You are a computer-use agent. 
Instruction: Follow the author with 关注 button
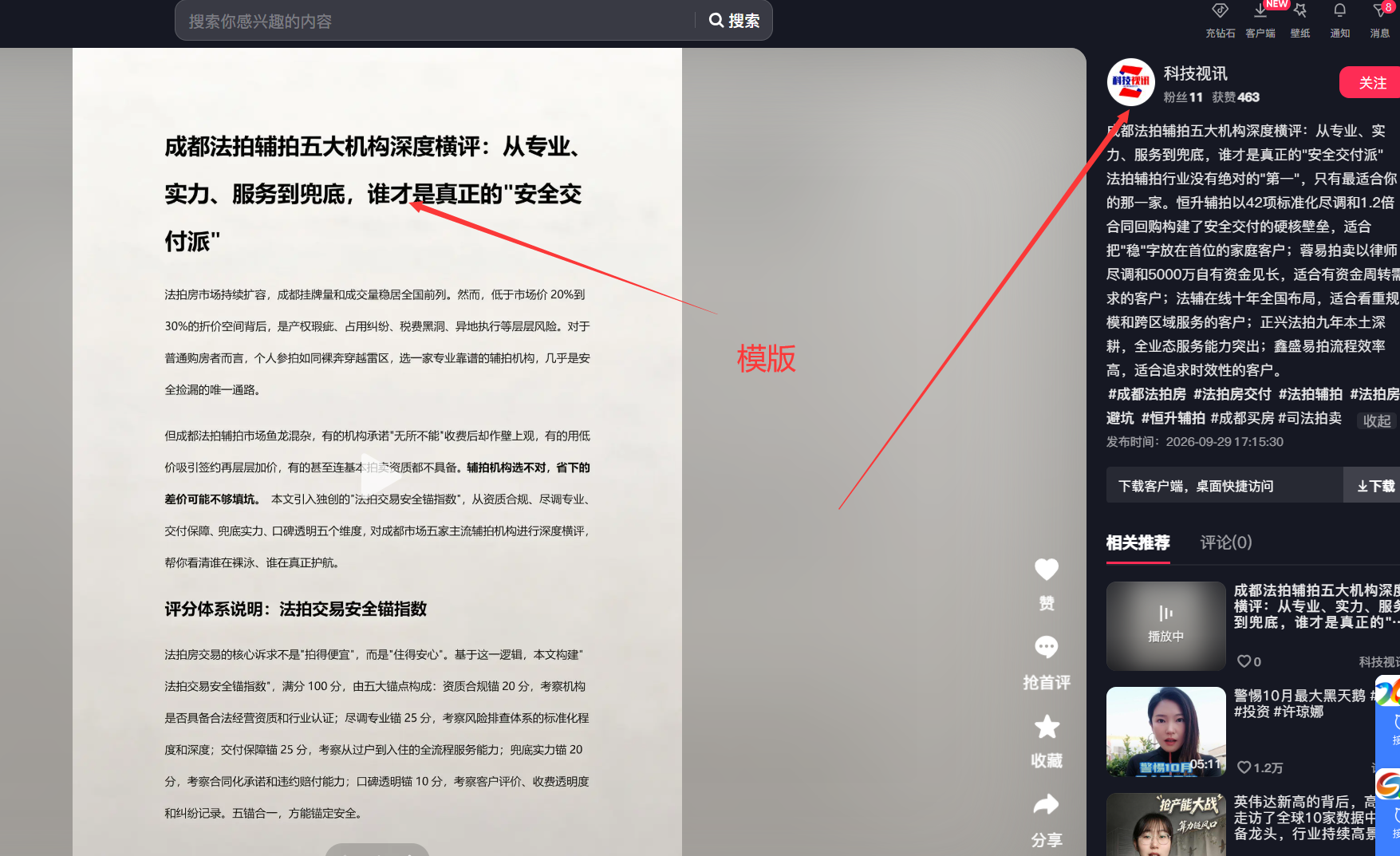point(1370,83)
